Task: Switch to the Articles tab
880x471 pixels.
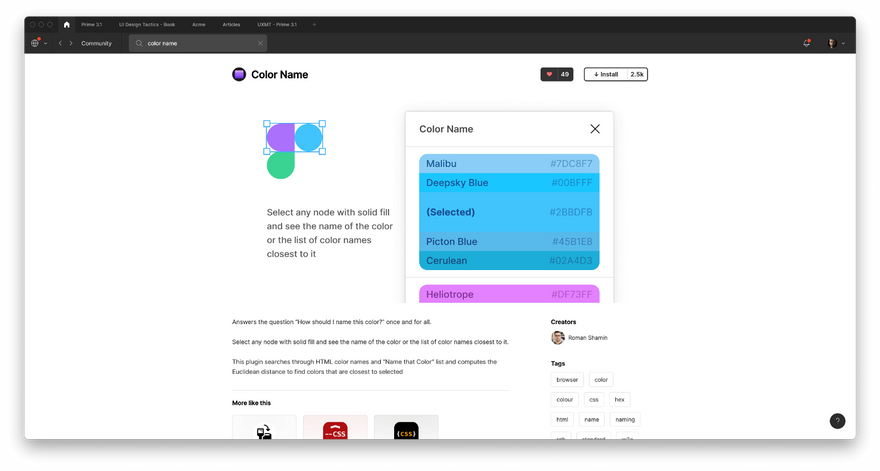Action: (231, 25)
